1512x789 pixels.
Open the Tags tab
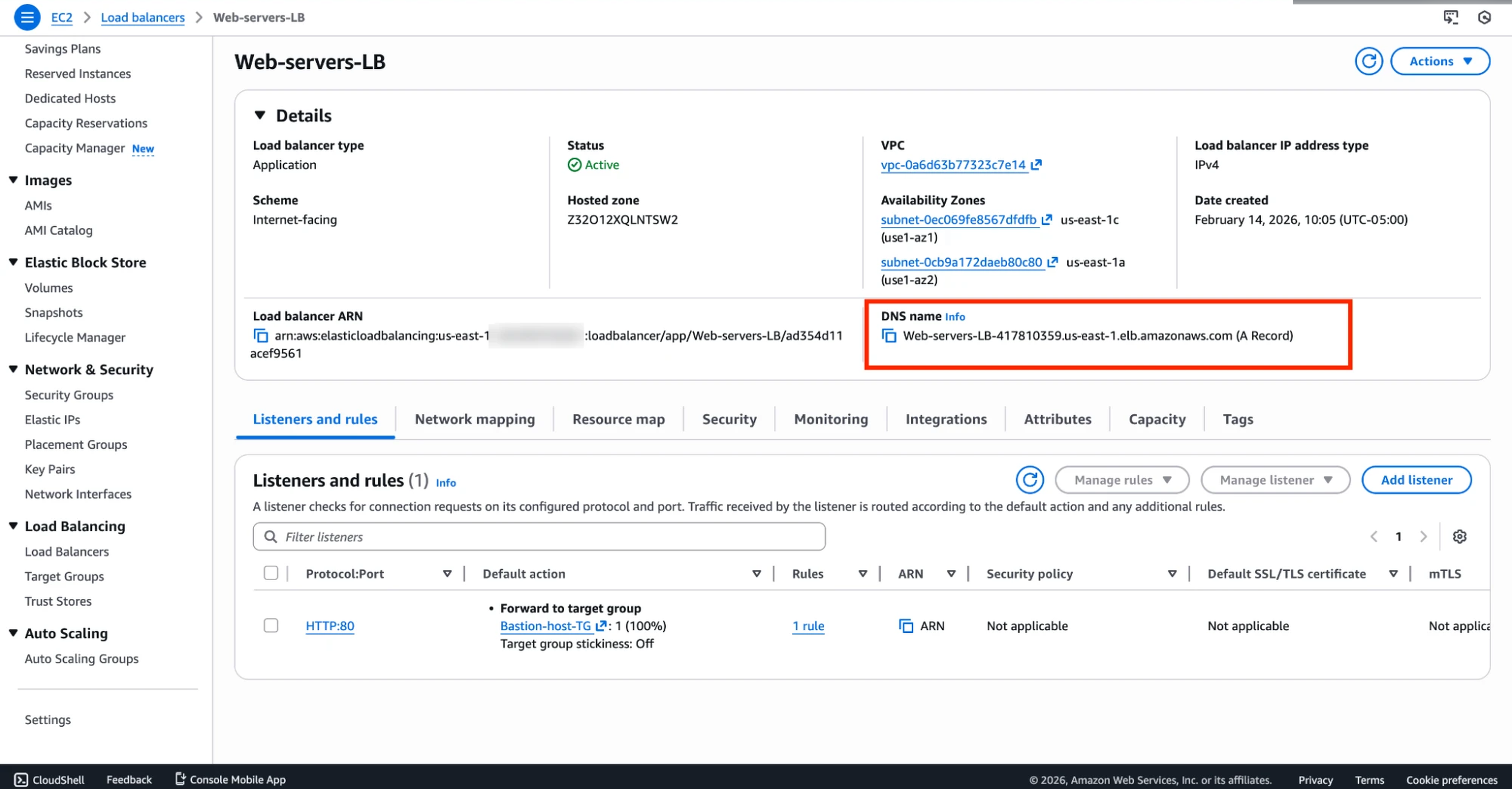pos(1237,419)
